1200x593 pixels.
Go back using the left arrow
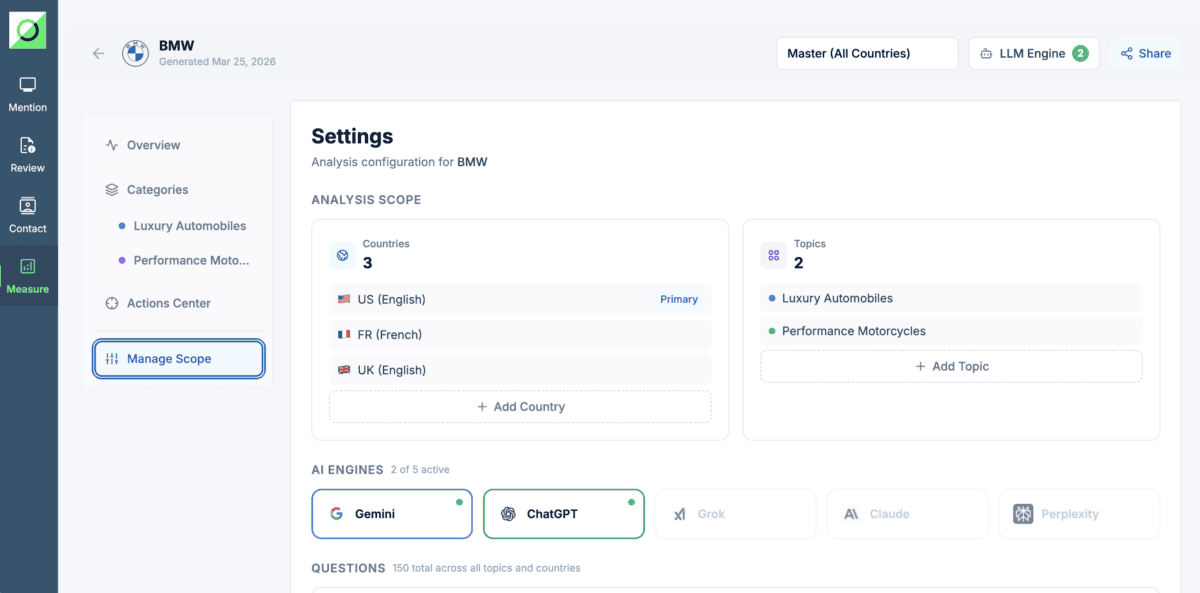tap(98, 54)
